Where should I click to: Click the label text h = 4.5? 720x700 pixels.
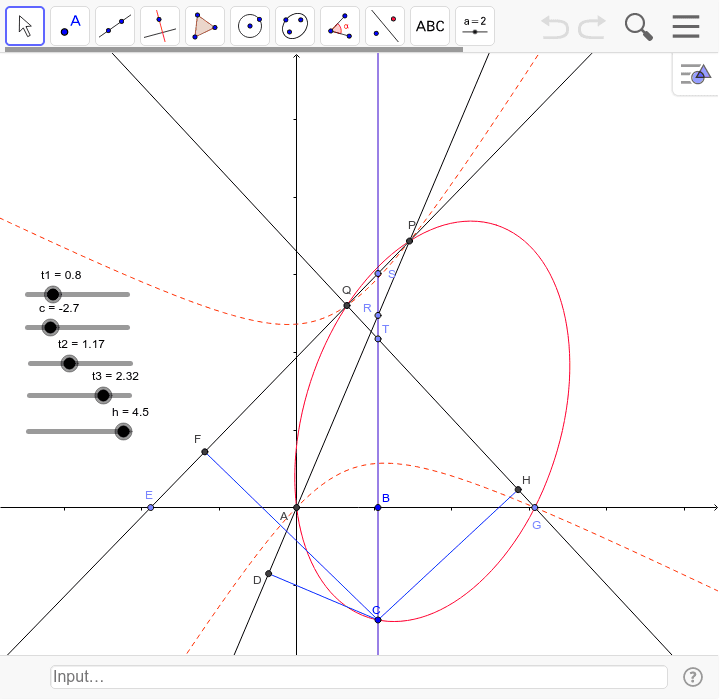click(130, 412)
